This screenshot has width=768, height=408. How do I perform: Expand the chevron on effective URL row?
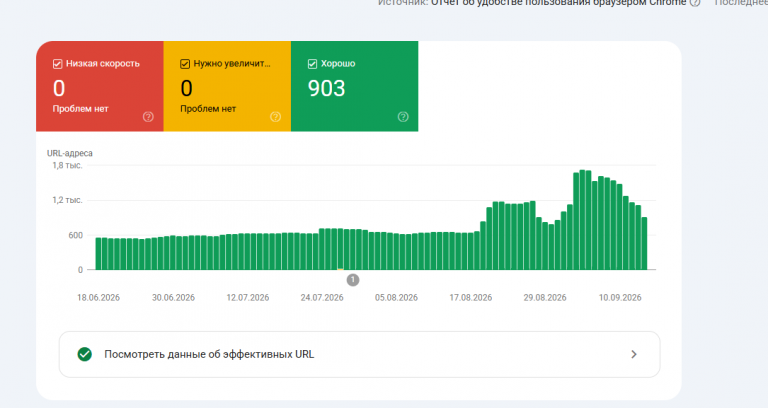[634, 354]
